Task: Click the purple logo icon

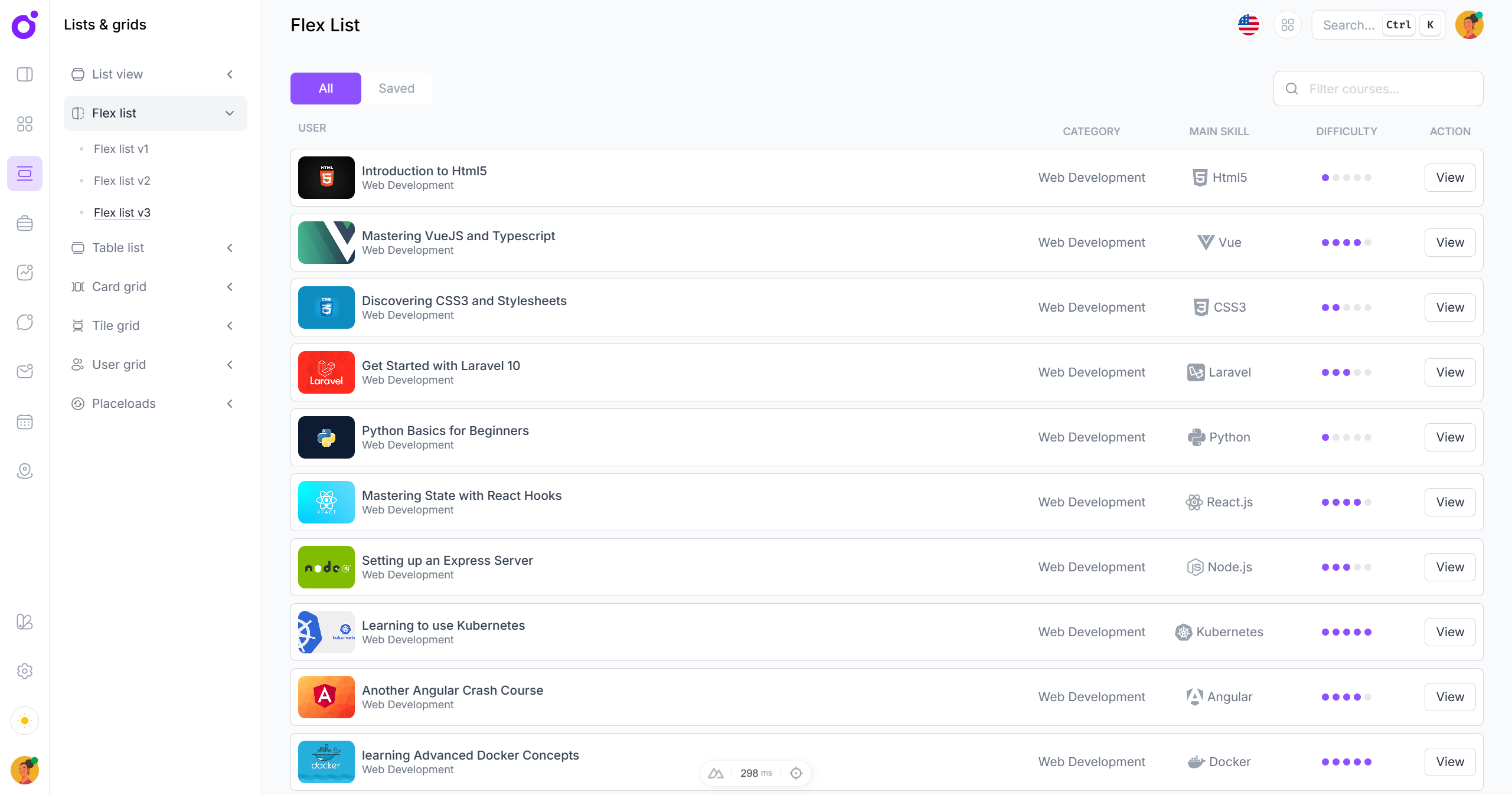Action: [25, 25]
